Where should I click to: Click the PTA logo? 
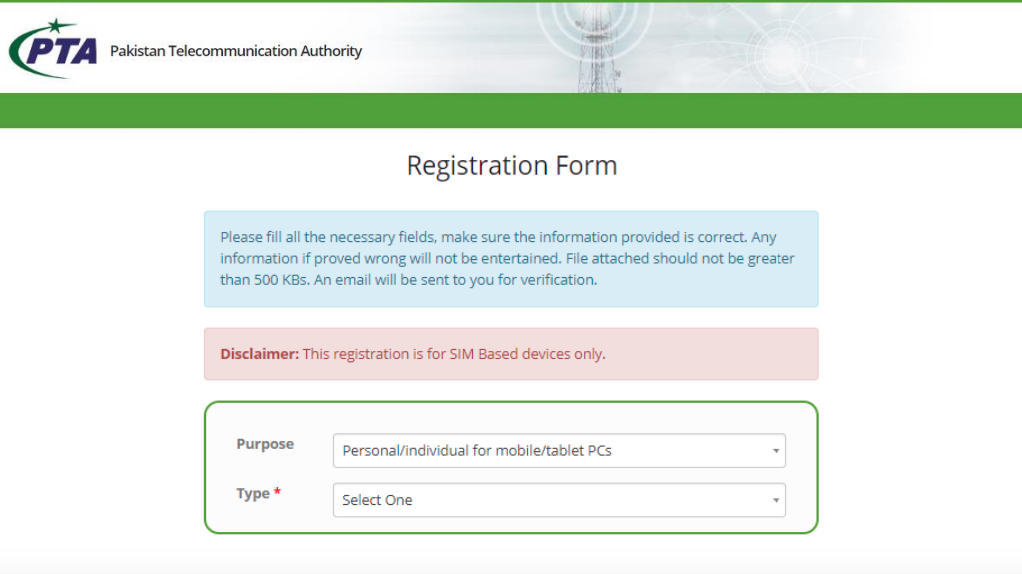[53, 48]
